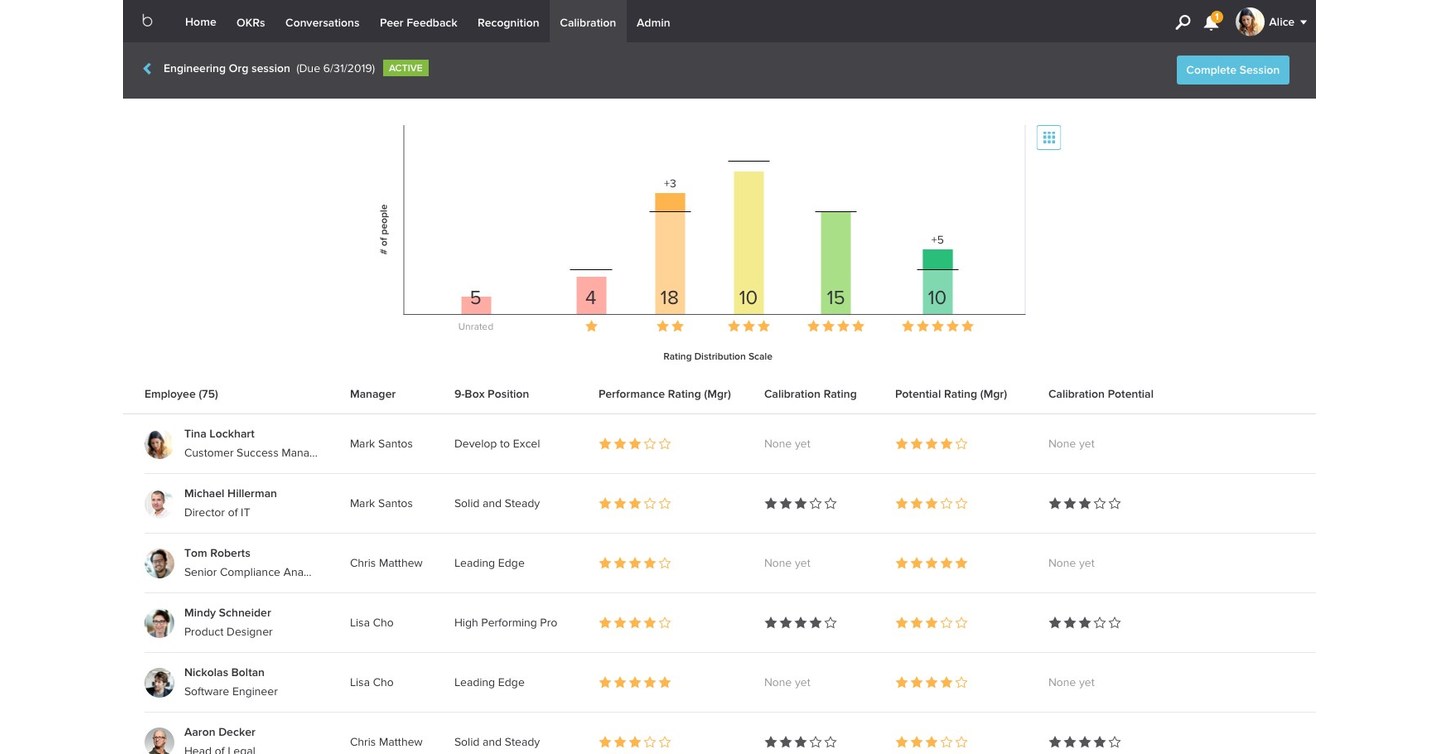
Task: Open the search icon
Action: [1181, 20]
